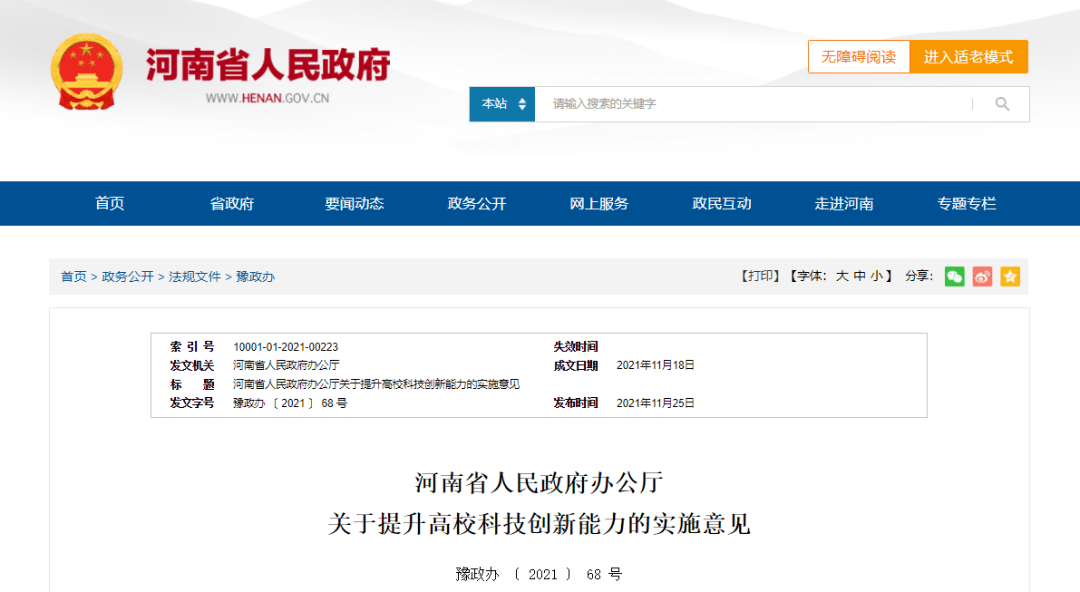This screenshot has width=1080, height=592.
Task: Click the search magnifier icon
Action: [1002, 104]
